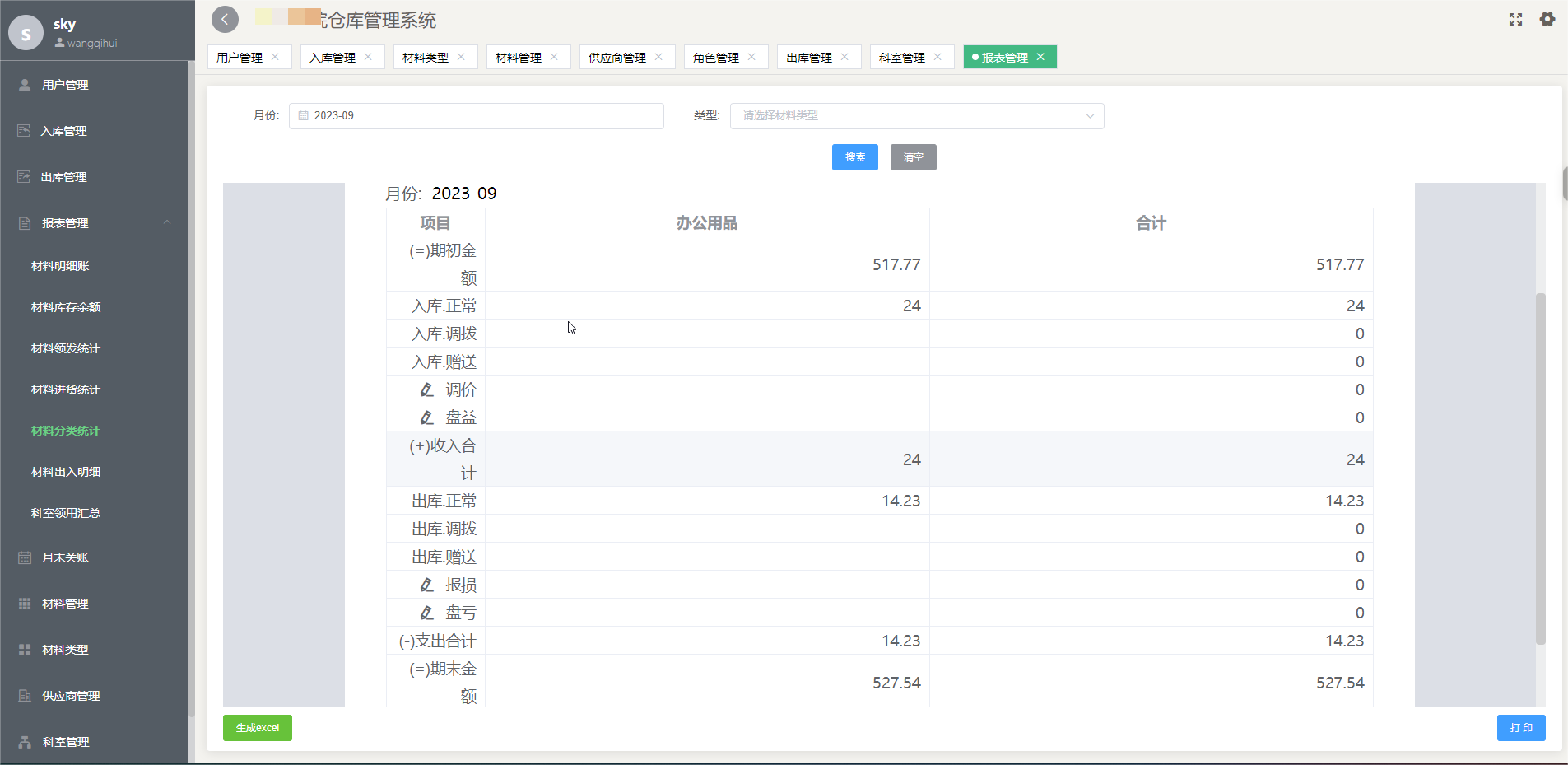
Task: Click the 报表管理 sidebar document icon
Action: click(x=25, y=223)
